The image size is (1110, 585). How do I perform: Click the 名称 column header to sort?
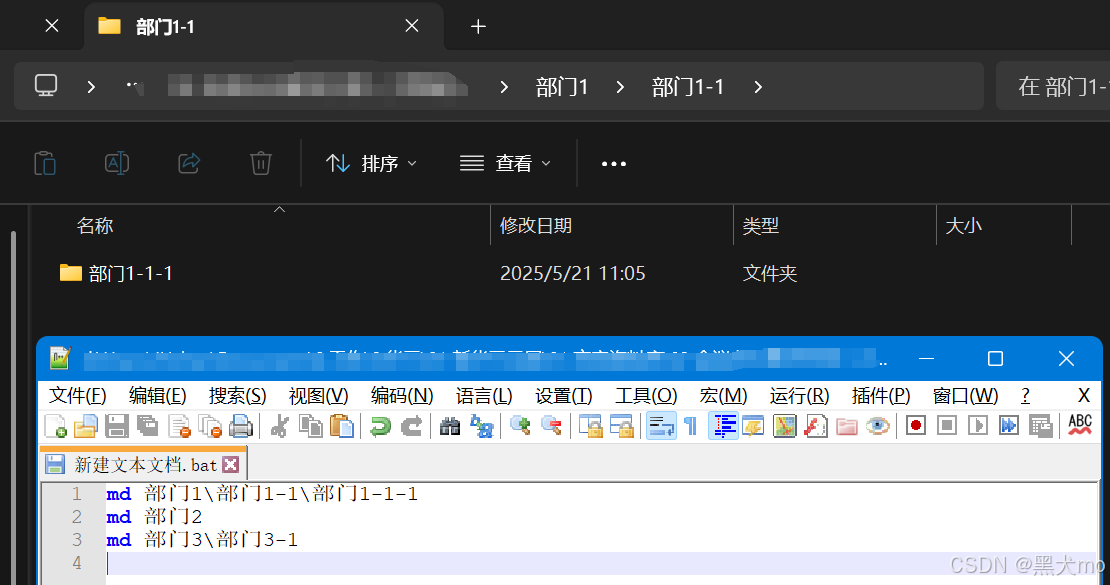click(95, 226)
